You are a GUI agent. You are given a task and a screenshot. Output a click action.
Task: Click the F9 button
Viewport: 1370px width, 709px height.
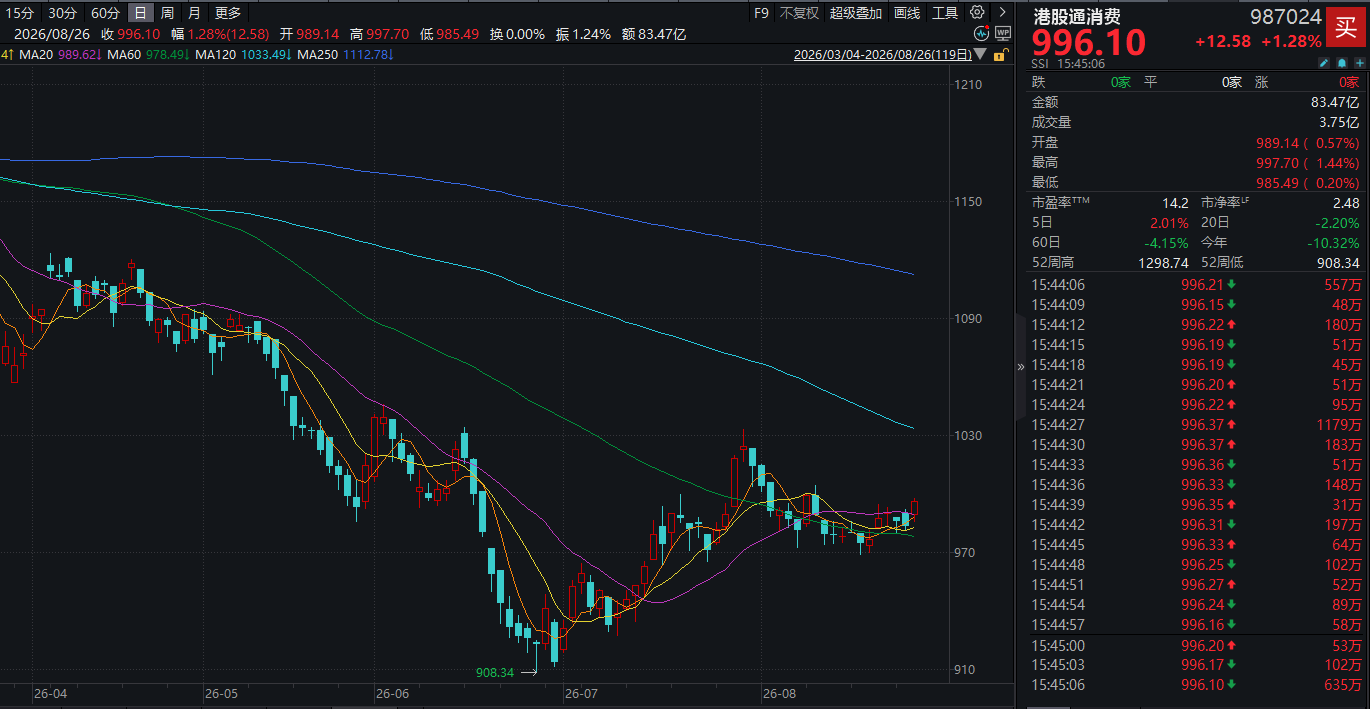pos(761,13)
